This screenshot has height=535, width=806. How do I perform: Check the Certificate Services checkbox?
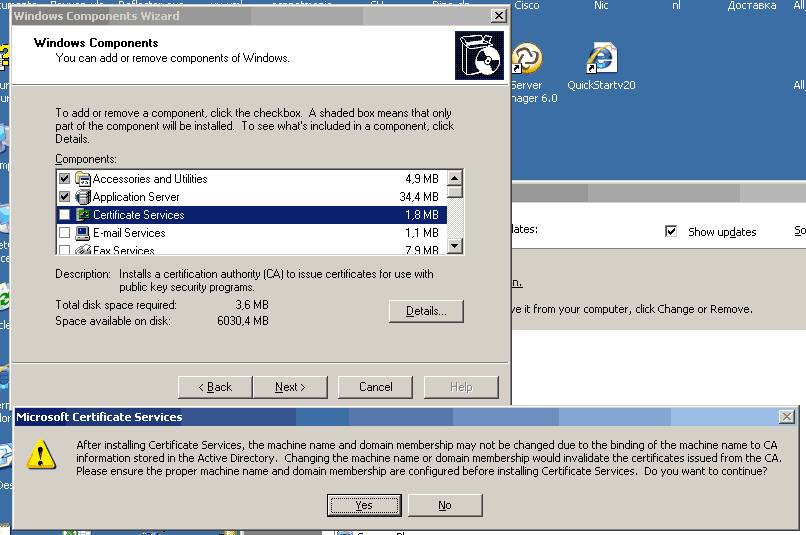click(x=64, y=215)
